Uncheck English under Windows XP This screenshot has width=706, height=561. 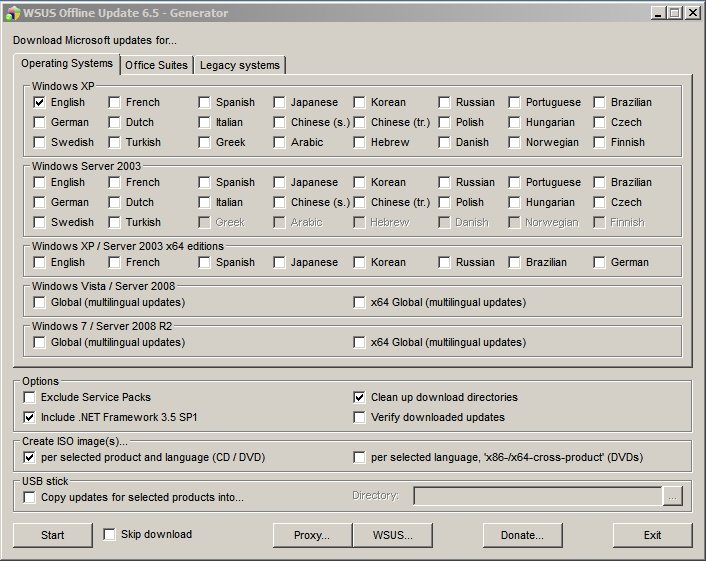(40, 102)
